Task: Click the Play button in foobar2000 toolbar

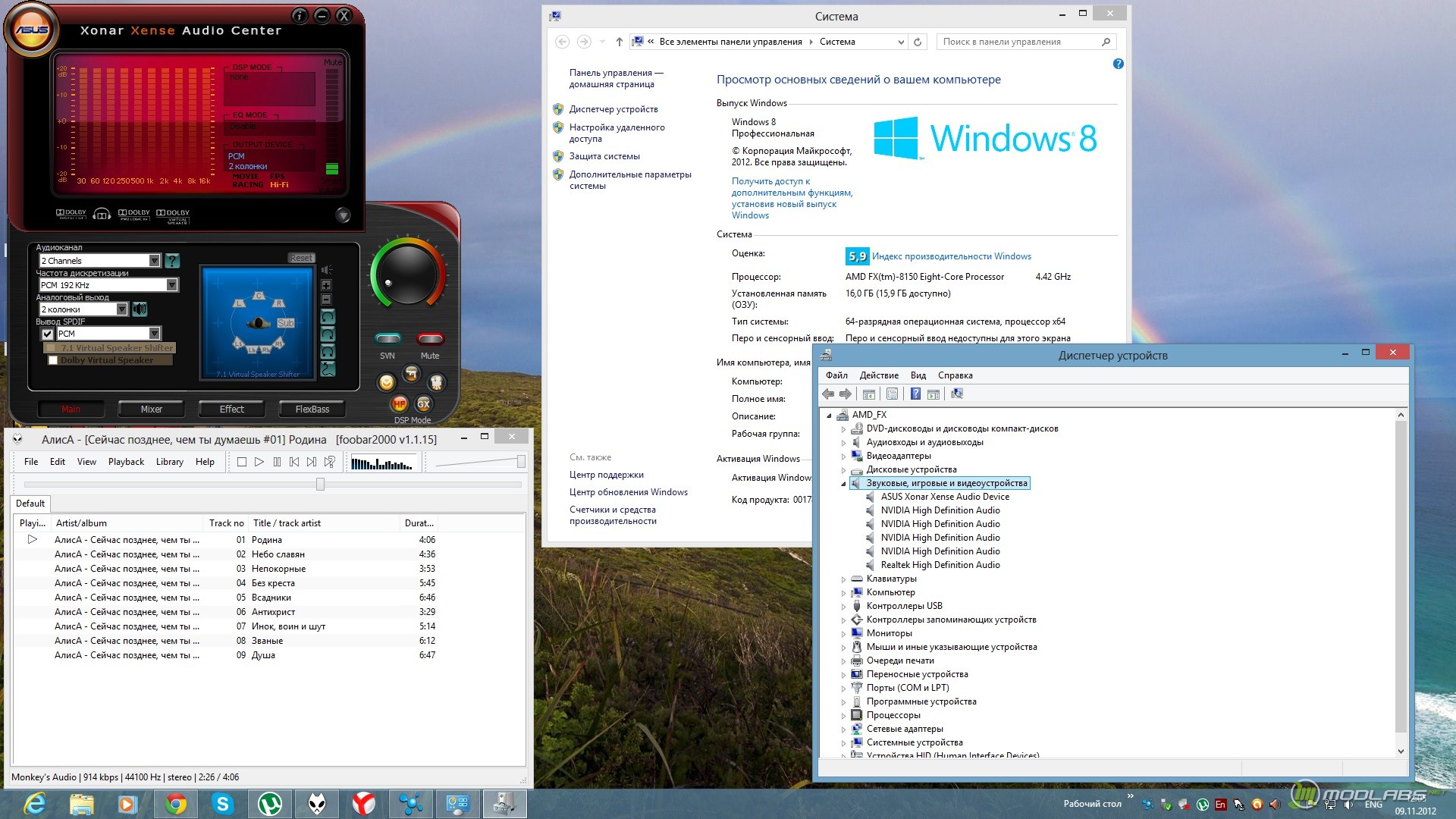Action: click(259, 462)
